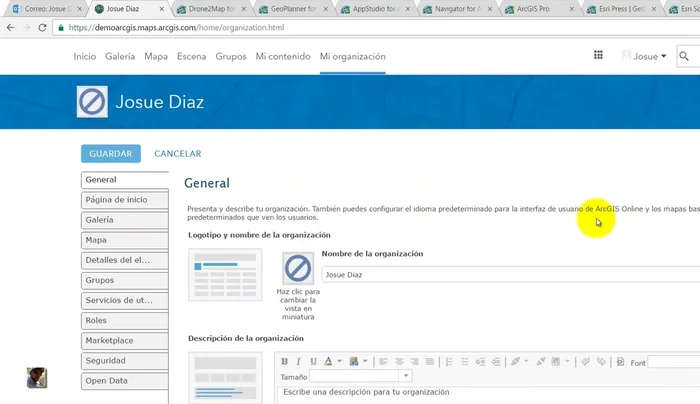Open the Open Data settings tab
This screenshot has width=700, height=404.
125,380
